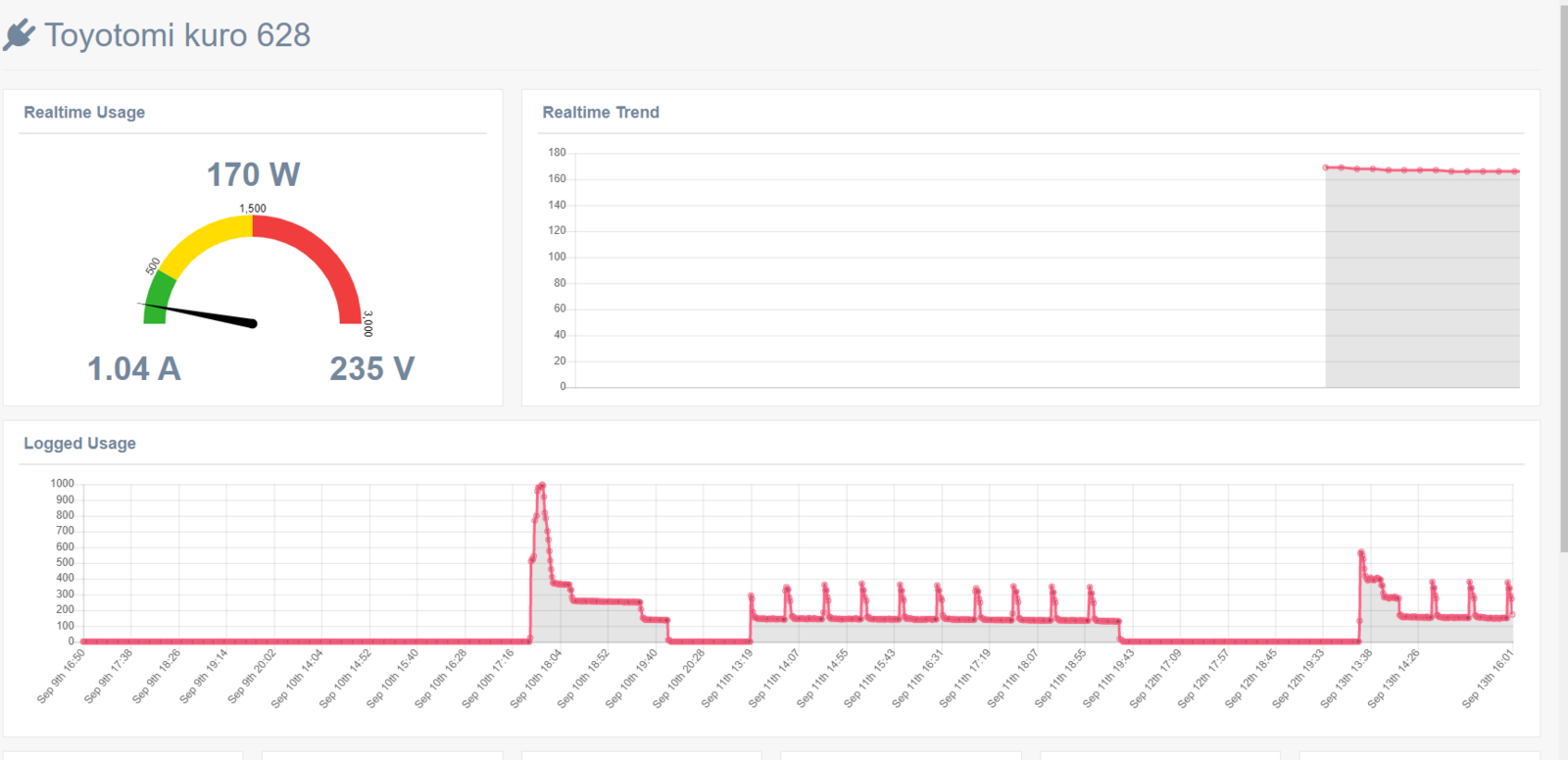The height and width of the screenshot is (760, 1568).
Task: Click the Sep 10th 18:04 time label
Action: [536, 678]
